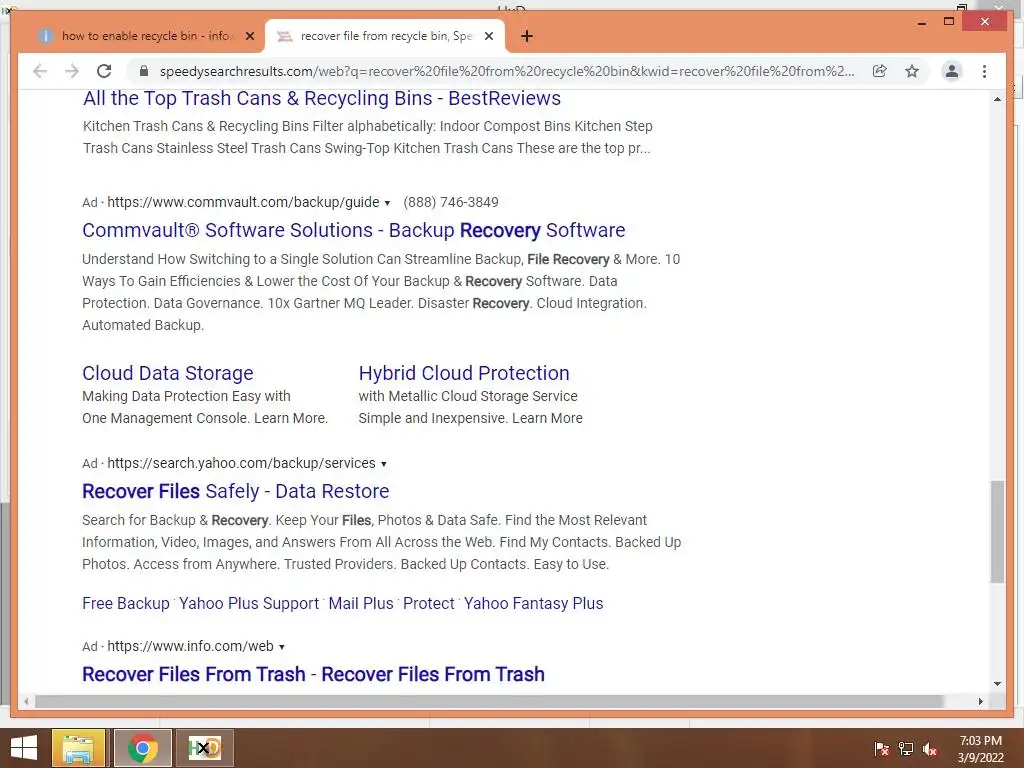Open 'All the Top Trash Cans & Recycling Bins' result

tap(322, 98)
